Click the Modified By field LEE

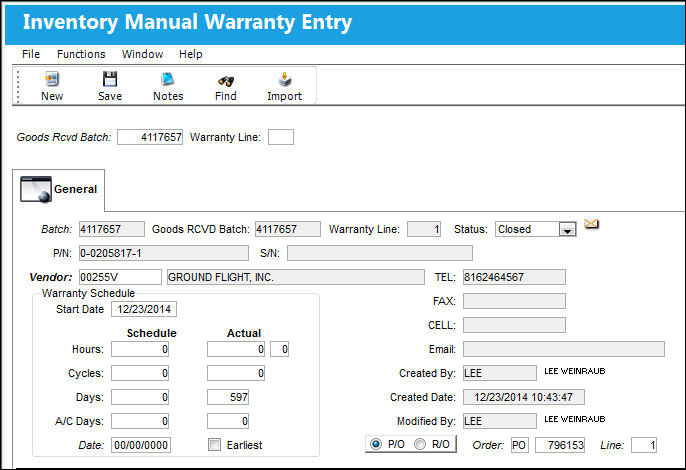(x=500, y=421)
